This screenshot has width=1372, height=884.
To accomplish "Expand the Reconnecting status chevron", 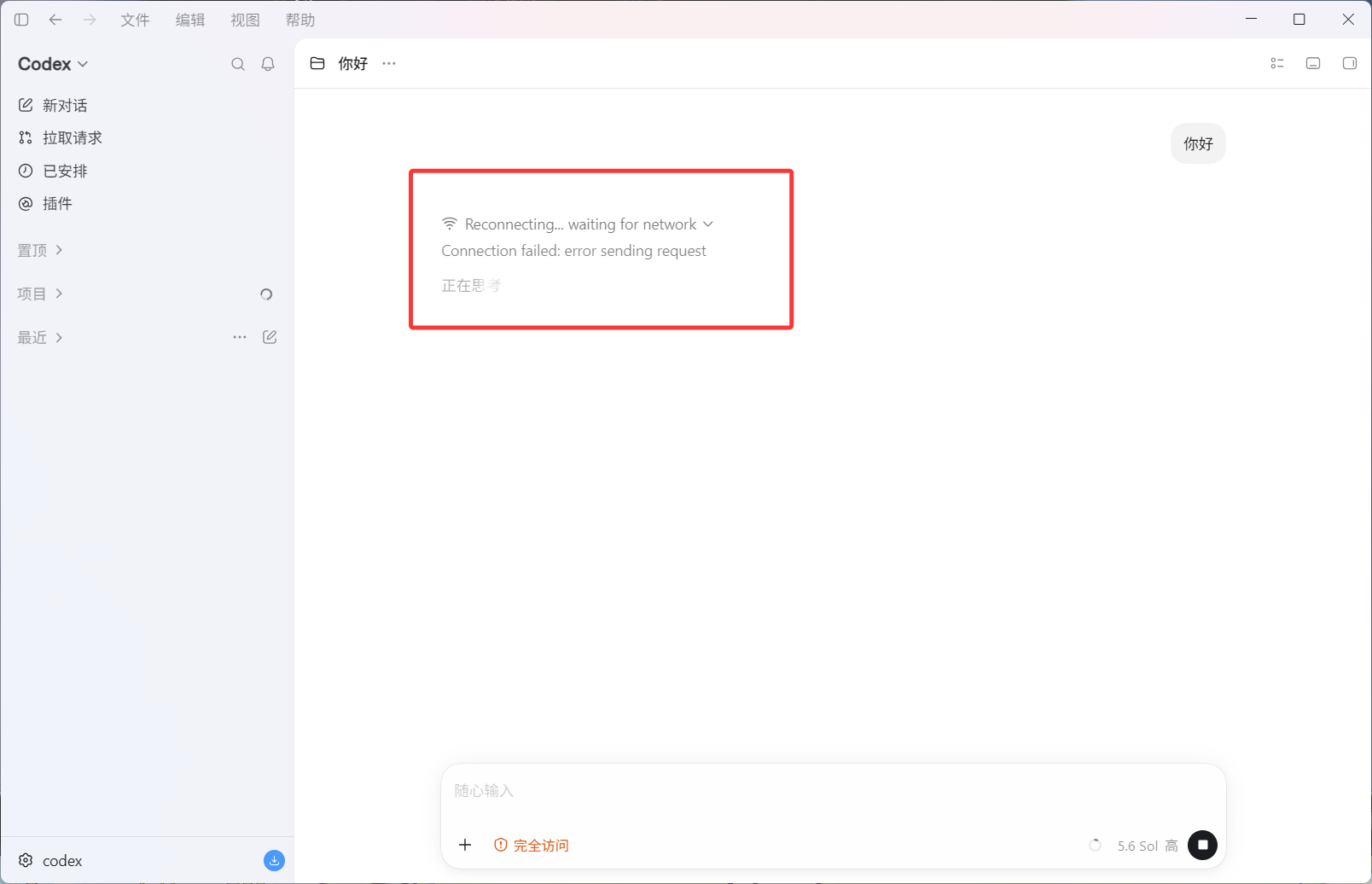I will click(x=708, y=224).
